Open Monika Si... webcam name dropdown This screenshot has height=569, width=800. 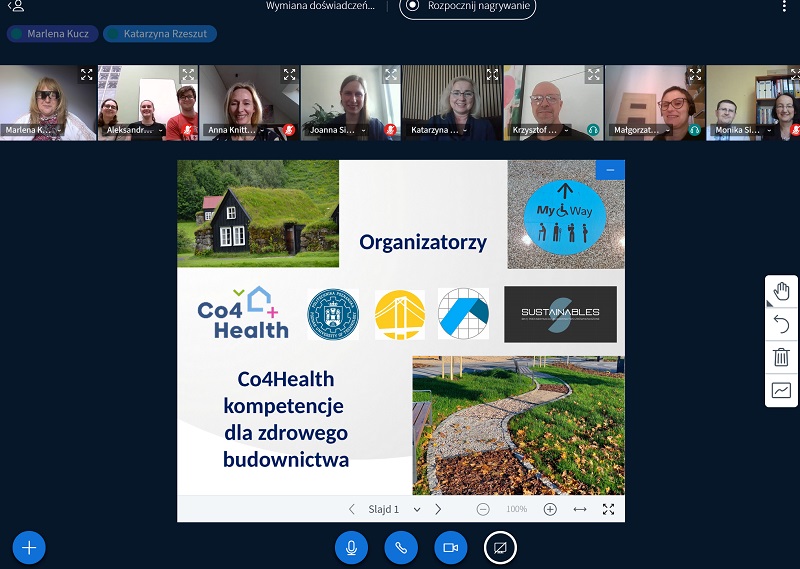pos(743,130)
